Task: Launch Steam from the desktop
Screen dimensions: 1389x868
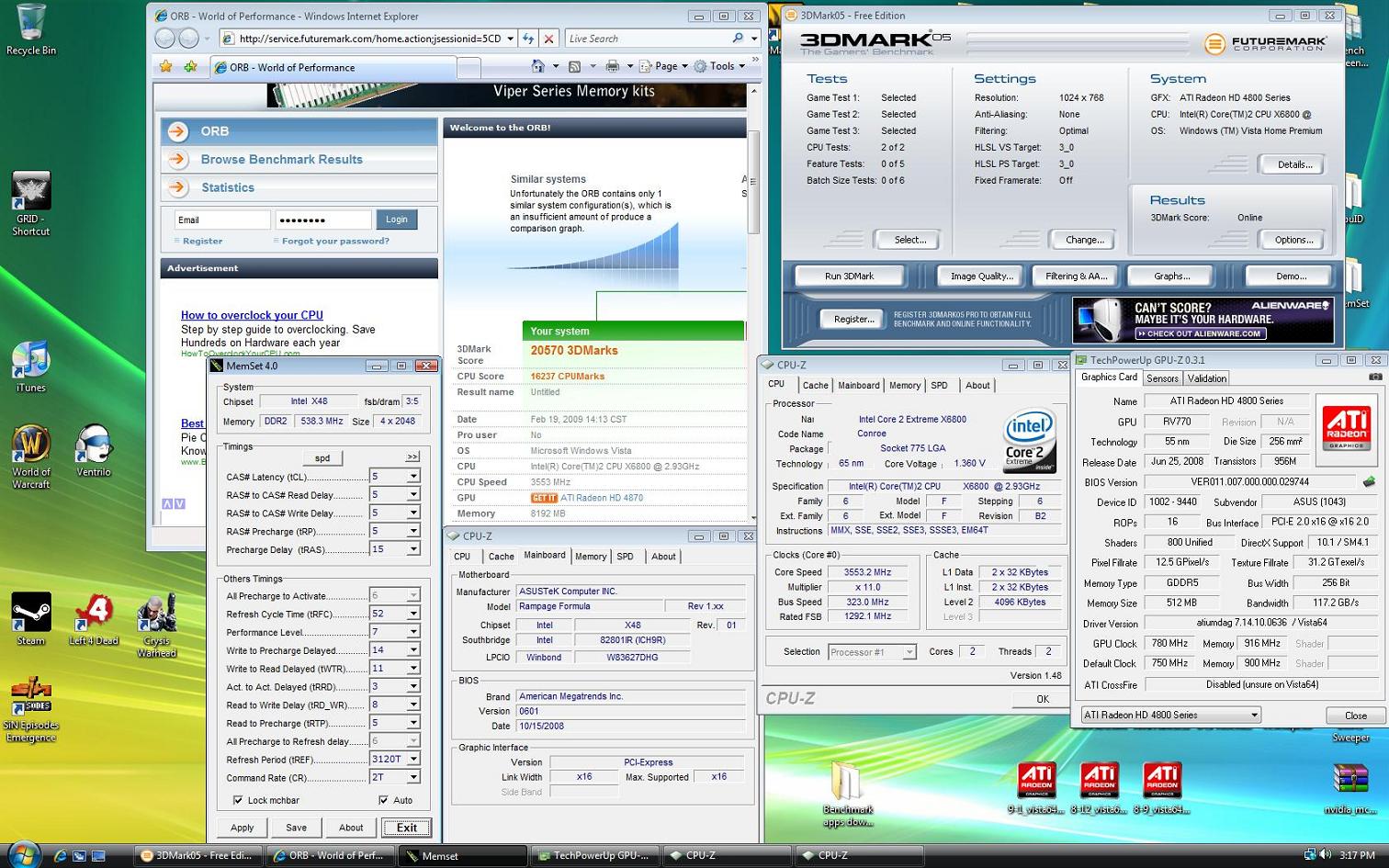Action: (x=30, y=618)
